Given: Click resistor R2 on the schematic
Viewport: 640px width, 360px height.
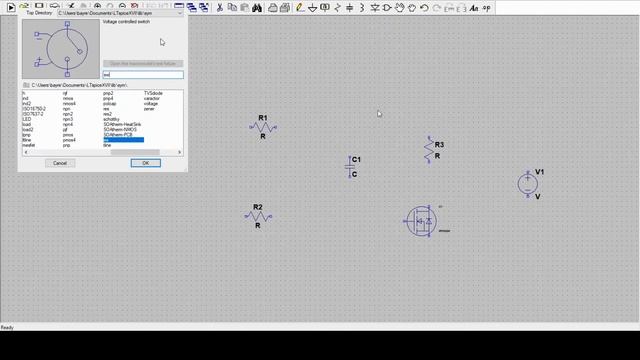Looking at the screenshot, I should [258, 216].
